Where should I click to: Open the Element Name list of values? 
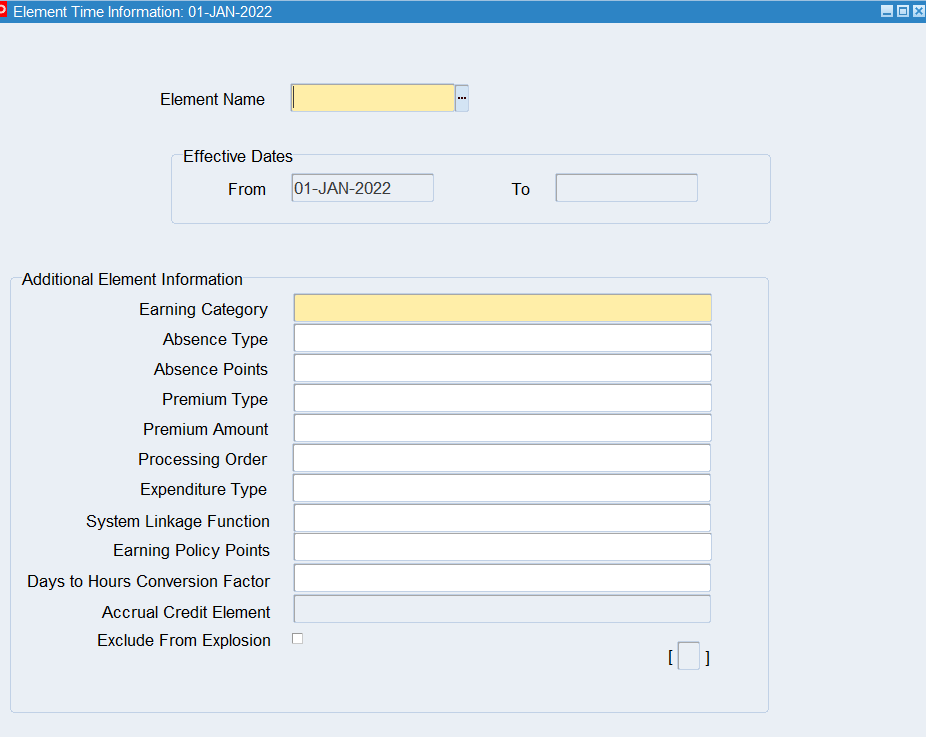point(462,98)
